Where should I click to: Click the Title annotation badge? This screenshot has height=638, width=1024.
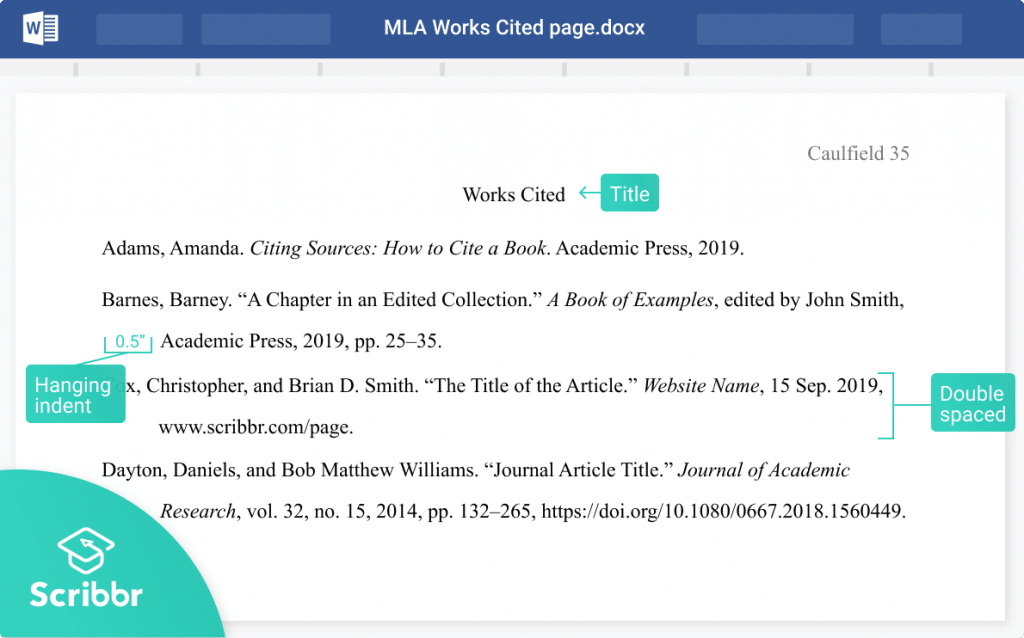[630, 192]
